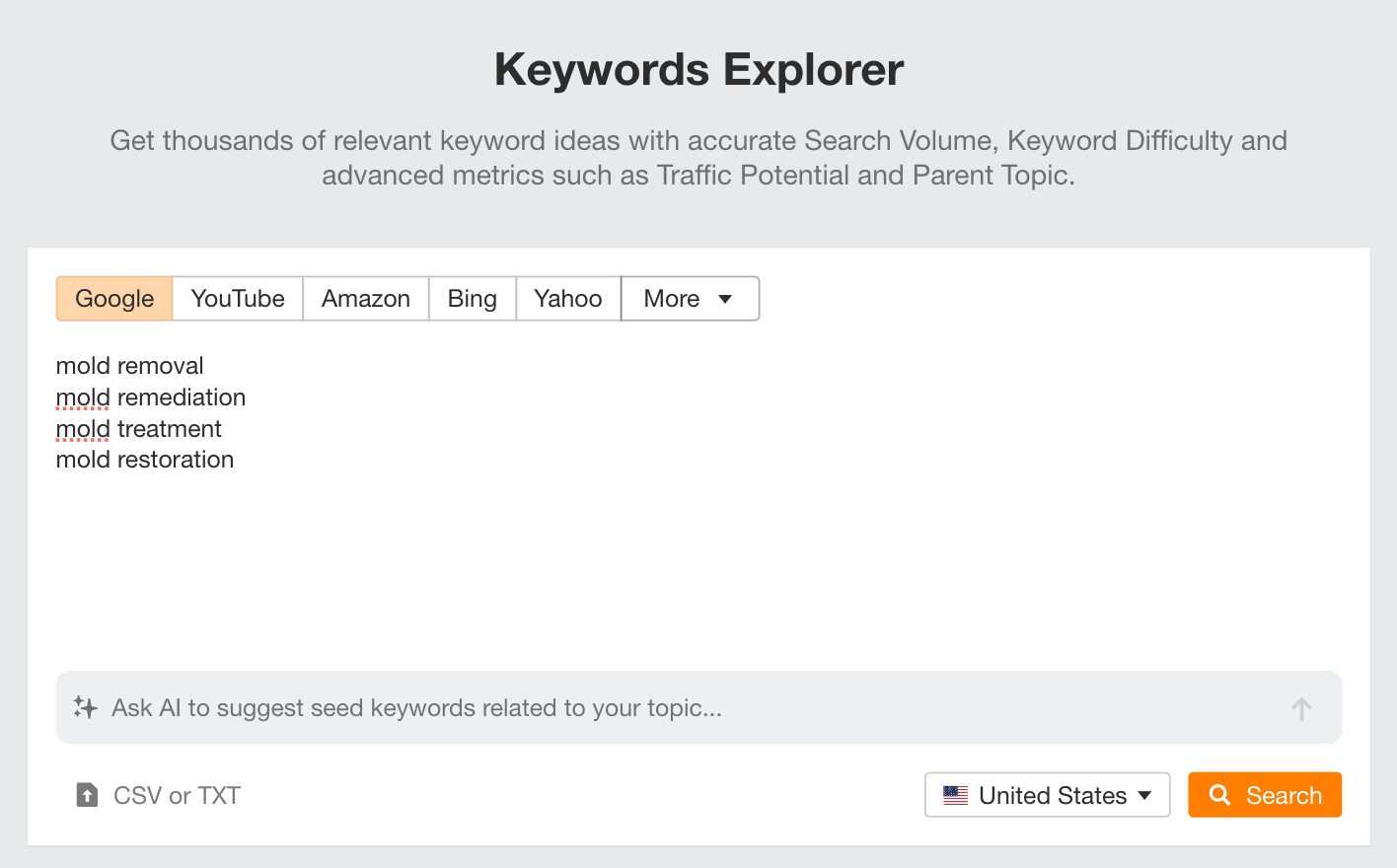The width and height of the screenshot is (1397, 868).
Task: Switch to the Amazon tab
Action: coord(365,298)
